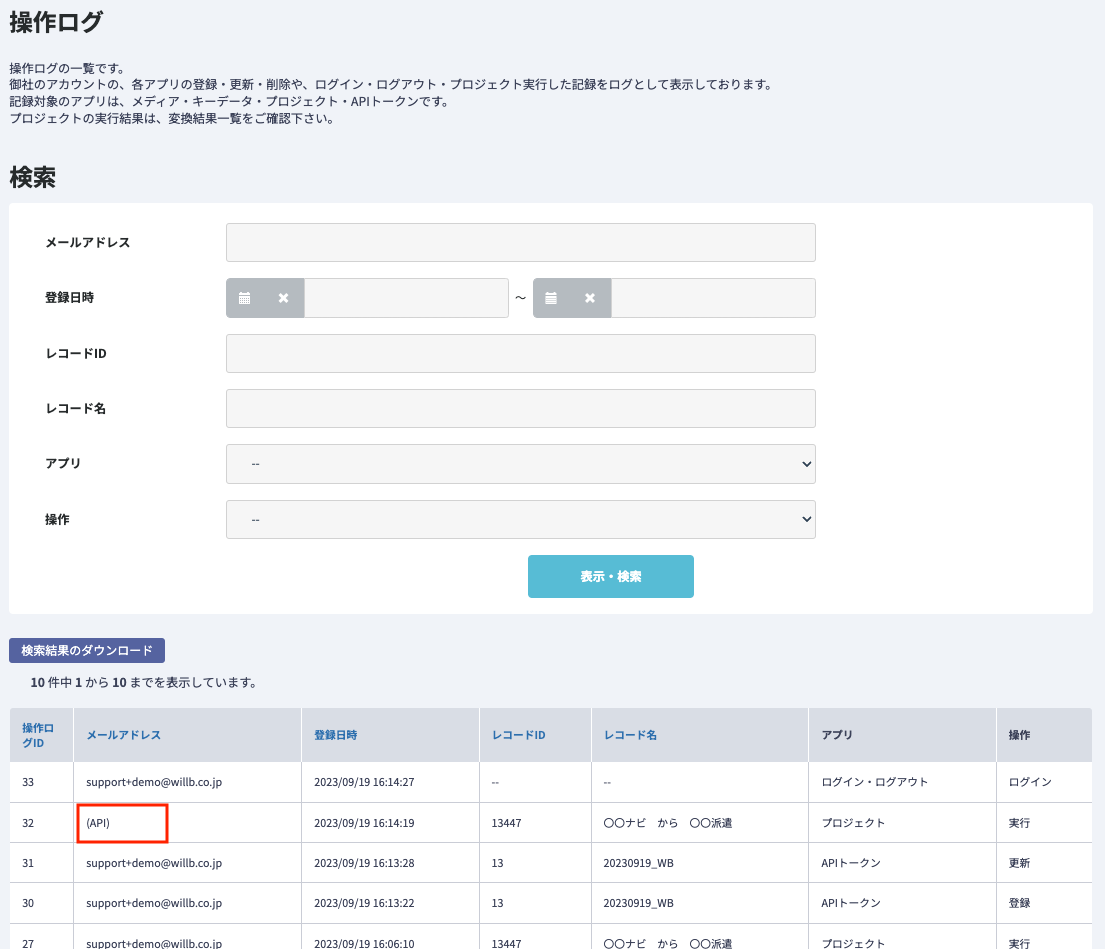Click 20230919_WB in row 31

point(638,863)
